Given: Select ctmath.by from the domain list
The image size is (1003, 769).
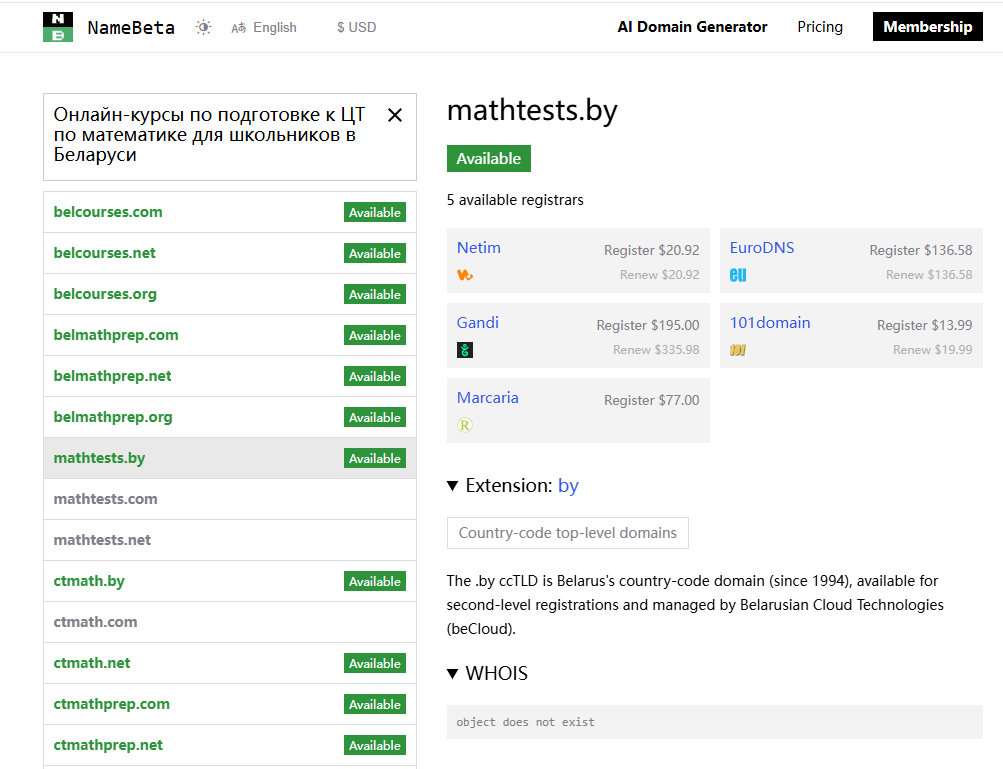Looking at the screenshot, I should 89,581.
